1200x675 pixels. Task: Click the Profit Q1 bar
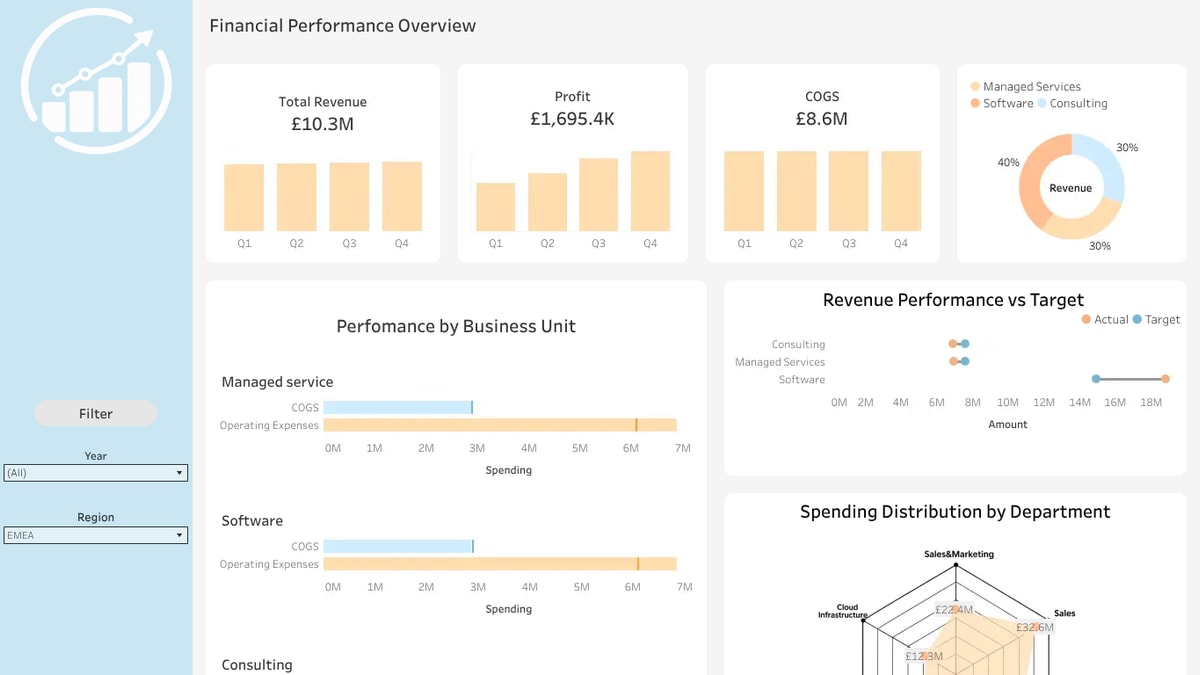click(x=496, y=207)
